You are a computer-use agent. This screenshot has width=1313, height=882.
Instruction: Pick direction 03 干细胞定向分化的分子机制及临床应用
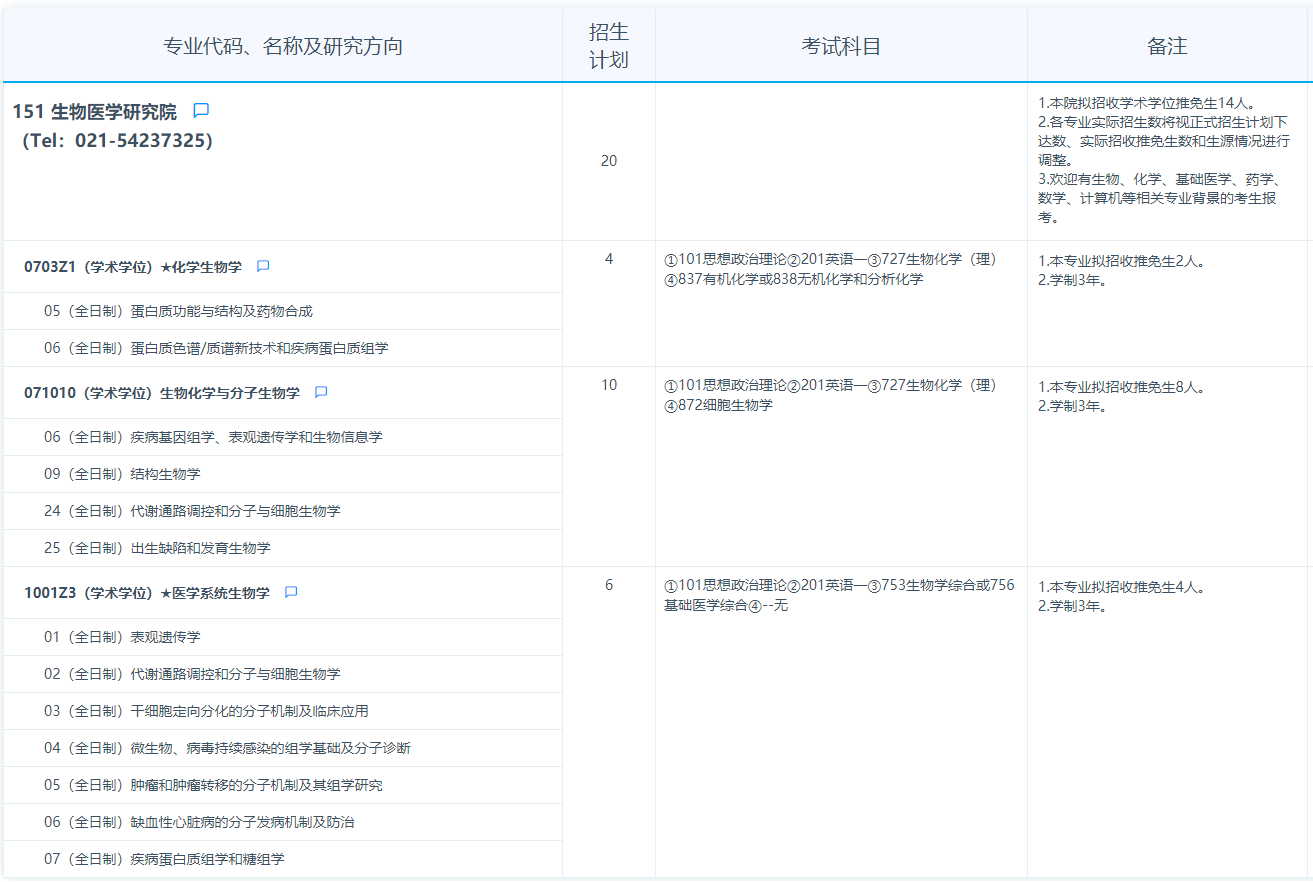[206, 711]
